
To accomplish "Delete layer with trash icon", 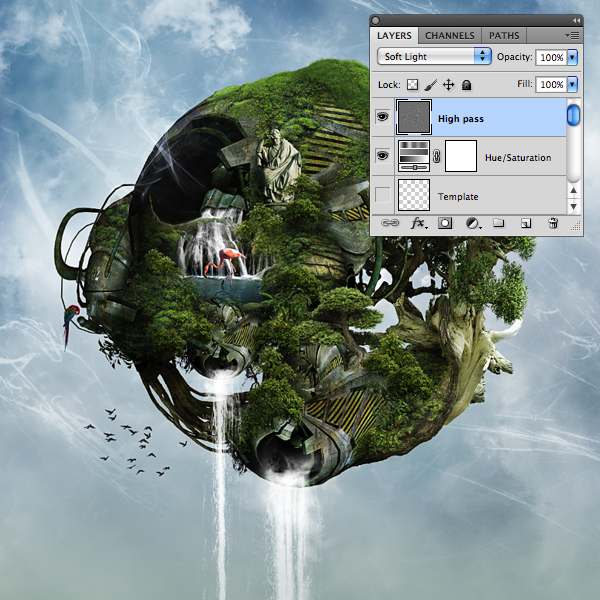I will click(x=553, y=223).
